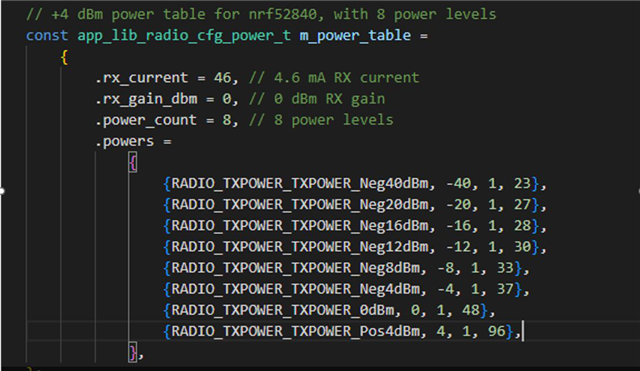Click RADIO_TXPOWER_TXPOWER_0dBm identifier
This screenshot has height=371, width=640.
coord(283,311)
